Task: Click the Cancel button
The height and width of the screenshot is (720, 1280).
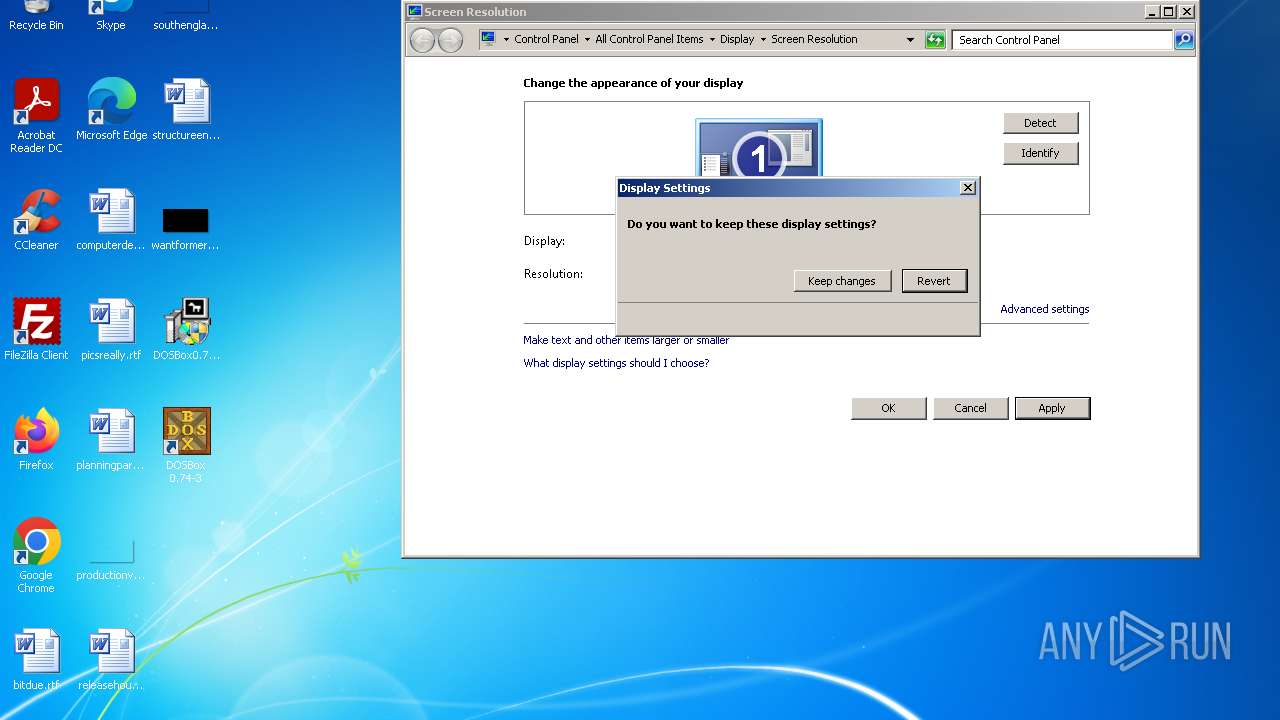Action: point(970,408)
